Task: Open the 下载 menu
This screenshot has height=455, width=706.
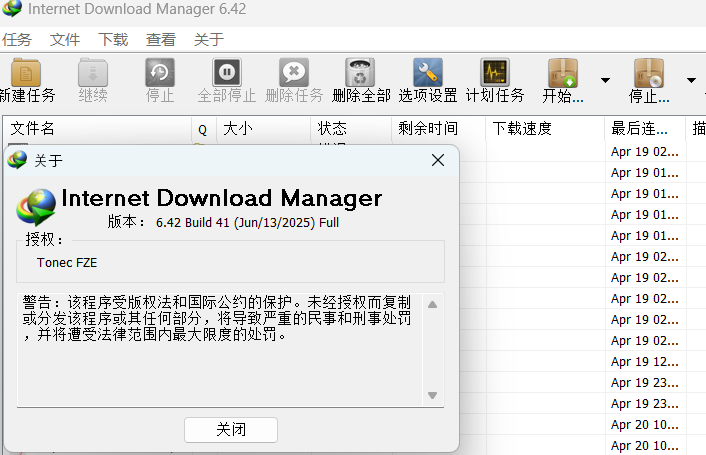Action: pos(113,40)
